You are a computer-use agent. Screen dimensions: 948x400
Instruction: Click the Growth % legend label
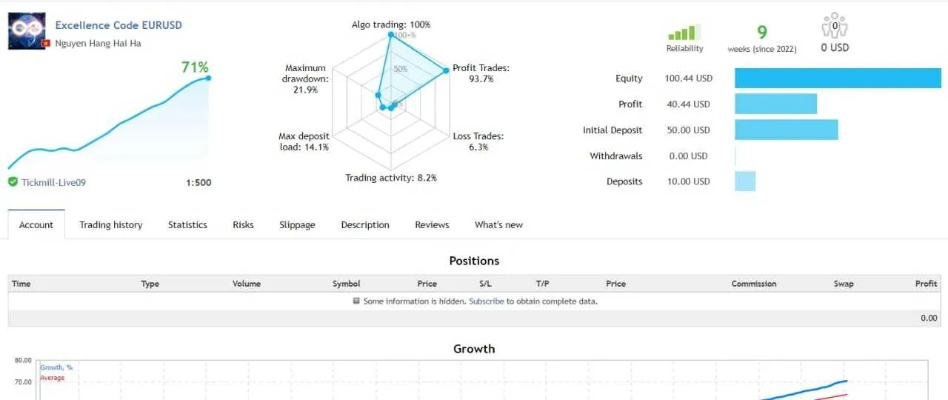click(56, 367)
